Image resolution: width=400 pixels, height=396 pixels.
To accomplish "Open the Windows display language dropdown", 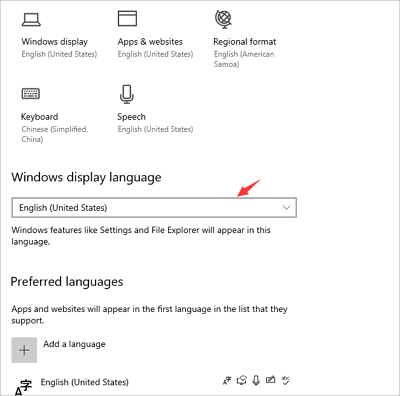I will click(x=154, y=208).
